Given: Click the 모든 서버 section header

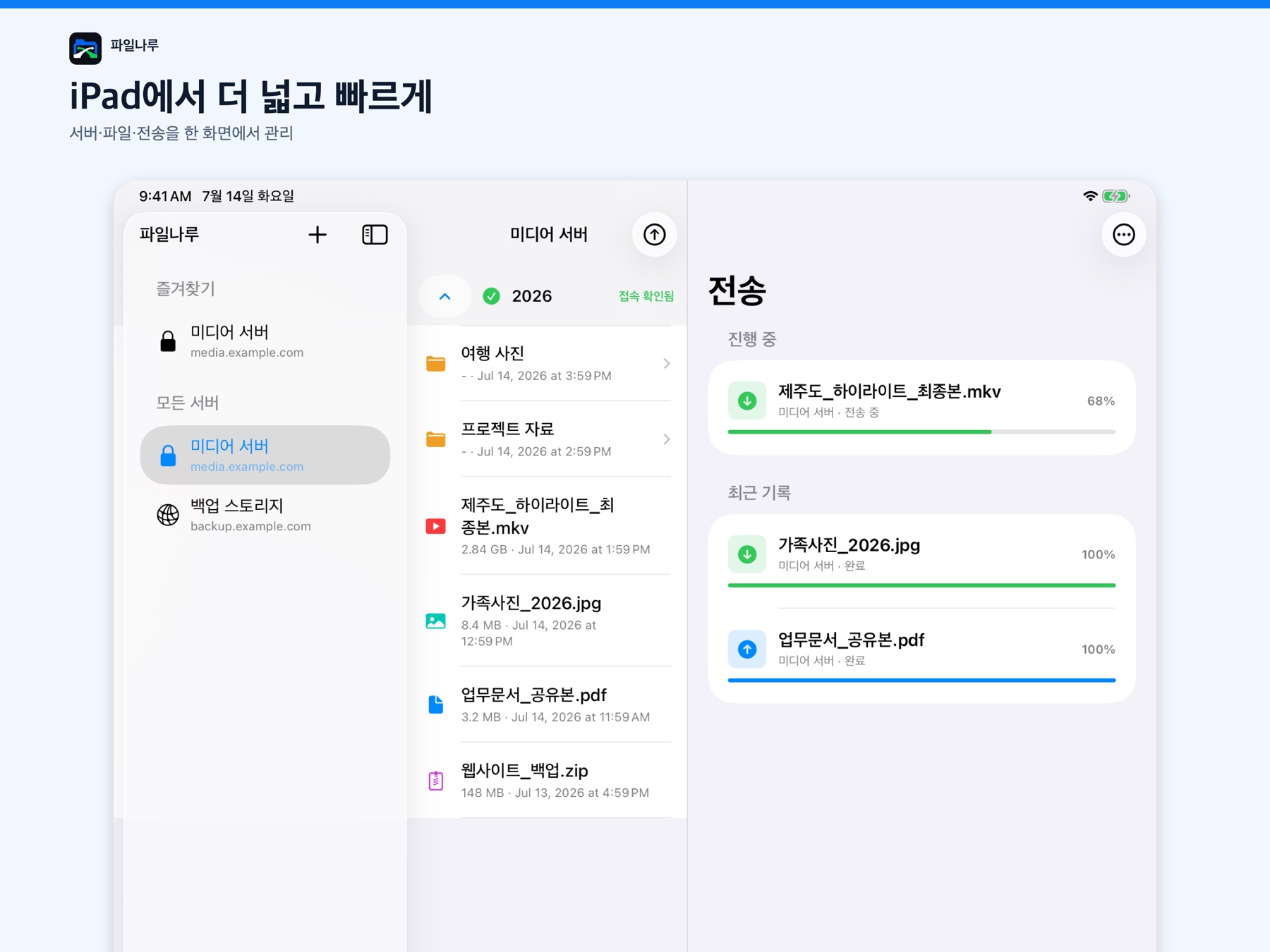Looking at the screenshot, I should tap(187, 403).
